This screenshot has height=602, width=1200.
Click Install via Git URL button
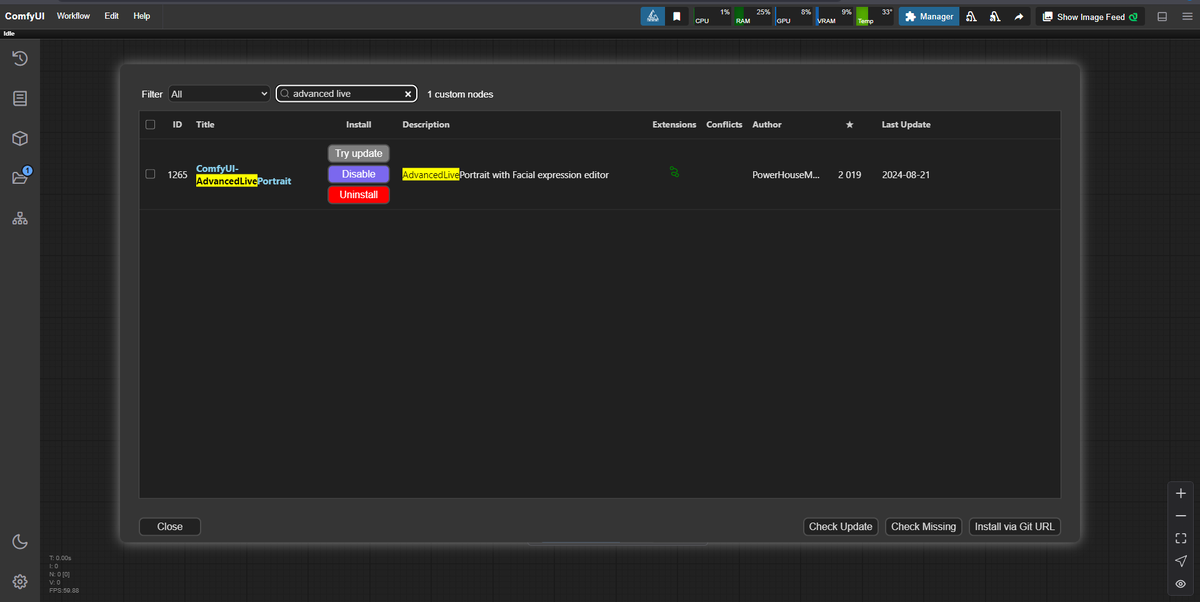point(1015,527)
